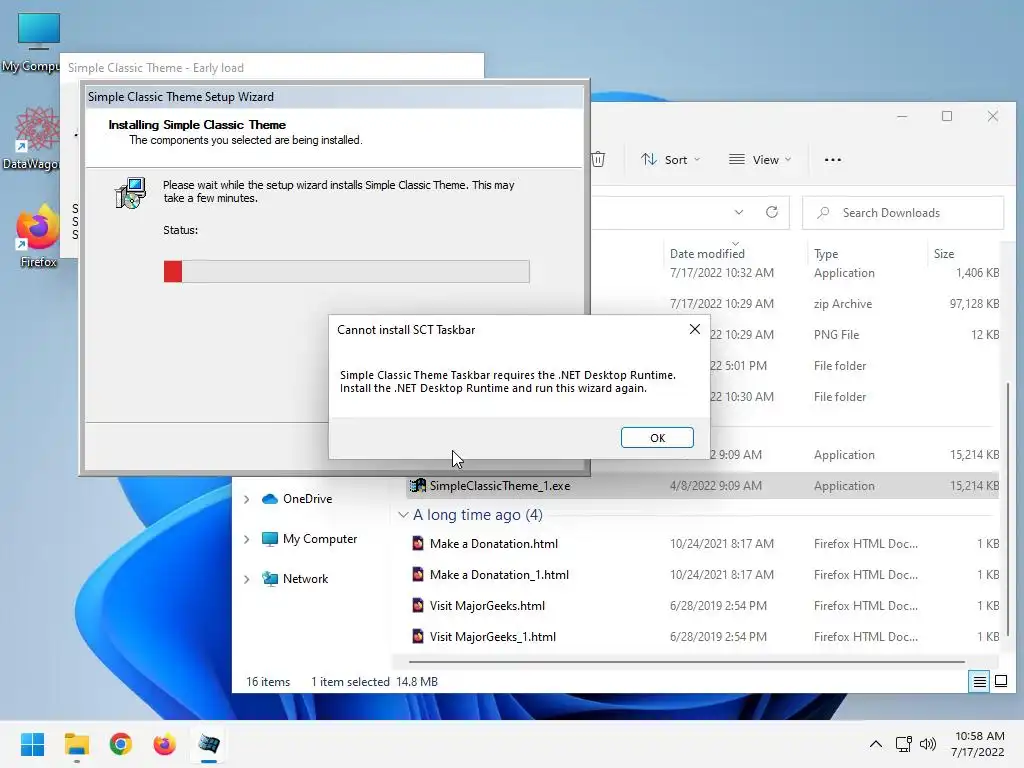
Task: Expand Network tree node
Action: click(246, 579)
